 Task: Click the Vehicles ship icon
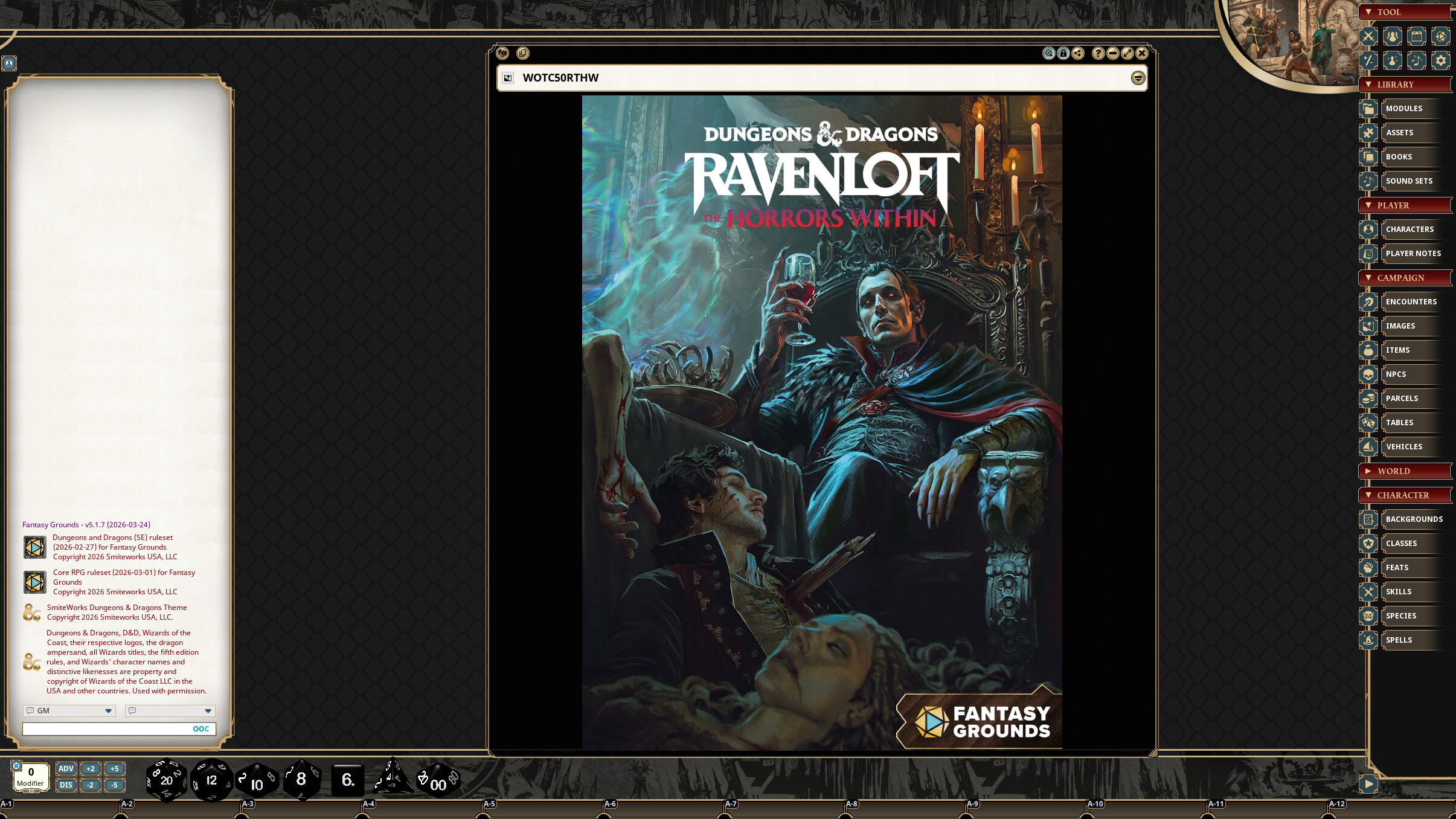click(x=1368, y=447)
